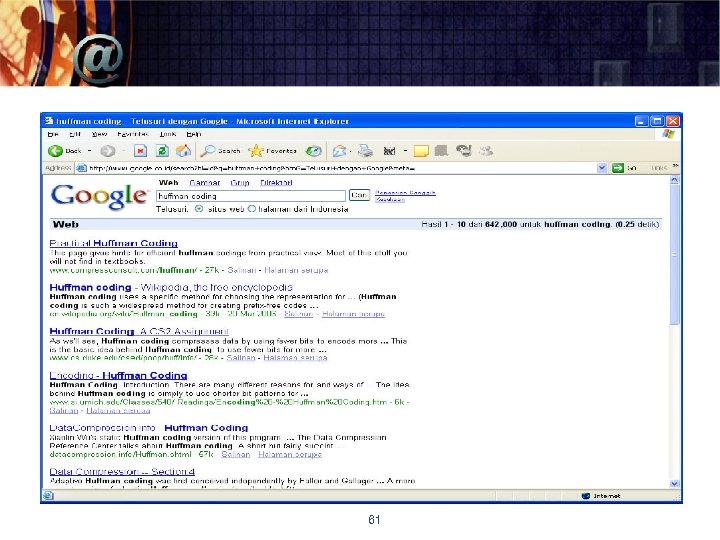The height and width of the screenshot is (540, 720).
Task: Click the gray toolbar icon before Messenger
Action: point(464,151)
